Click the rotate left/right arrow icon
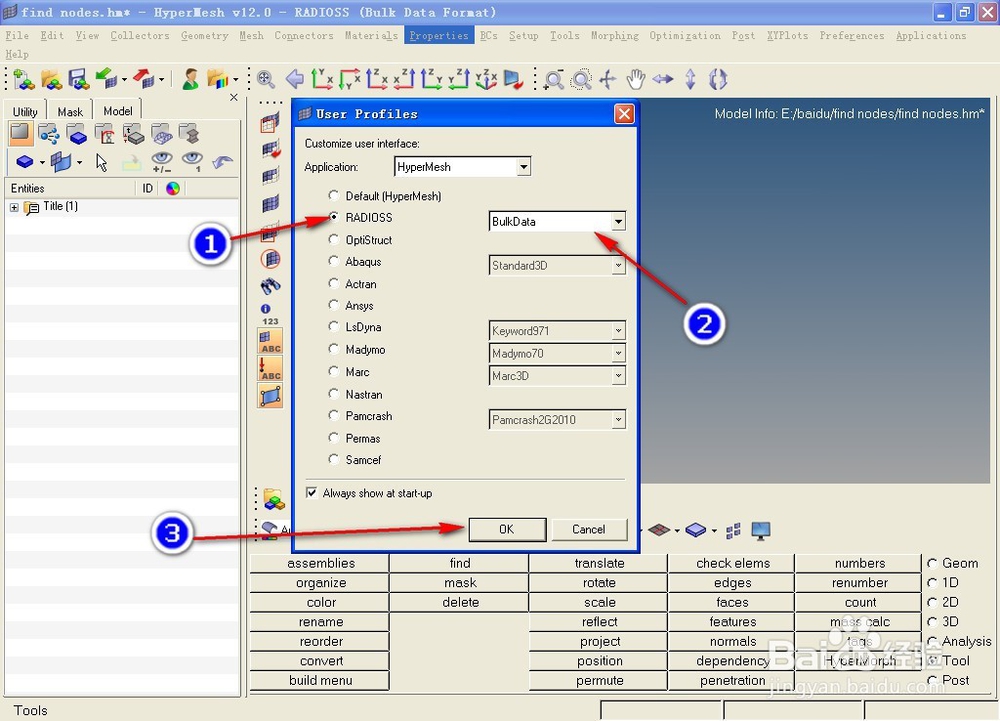This screenshot has height=721, width=1000. (663, 80)
